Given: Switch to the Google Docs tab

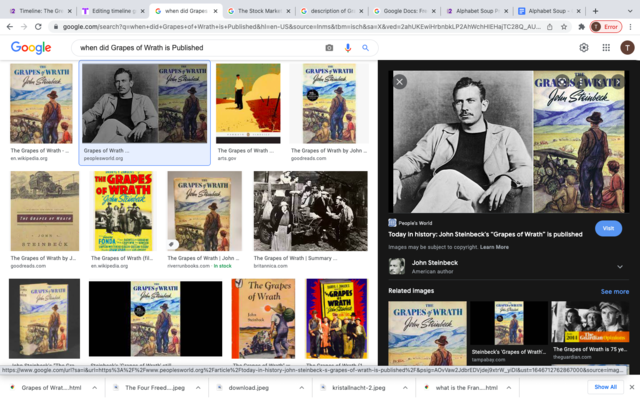Looking at the screenshot, I should (402, 11).
